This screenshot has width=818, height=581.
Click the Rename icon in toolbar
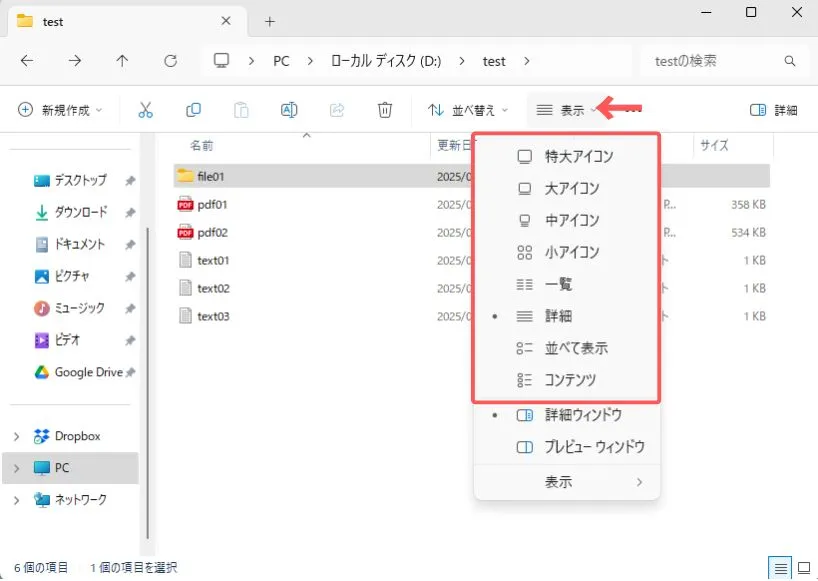click(x=289, y=110)
